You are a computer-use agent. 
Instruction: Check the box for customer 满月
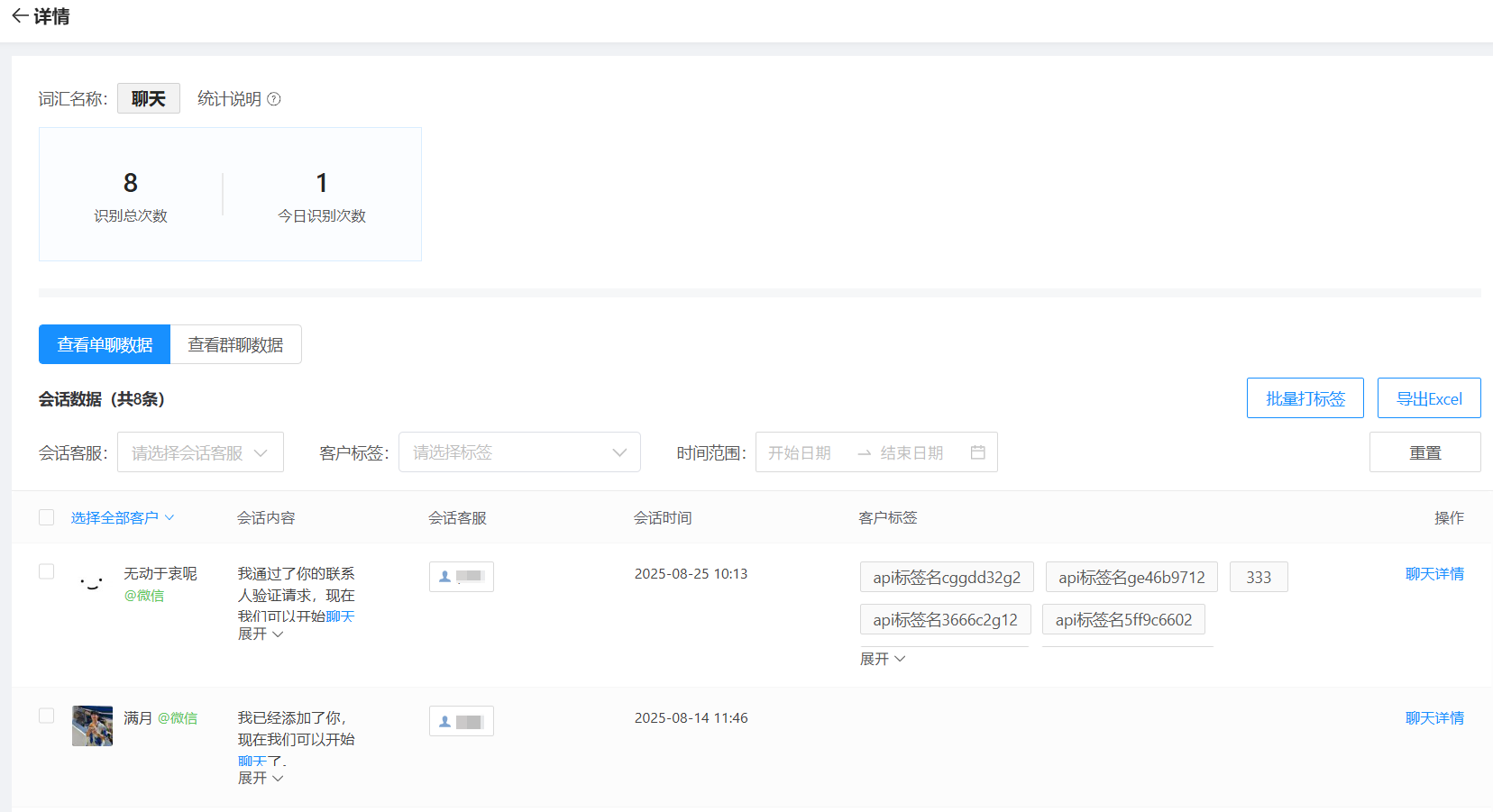[47, 716]
